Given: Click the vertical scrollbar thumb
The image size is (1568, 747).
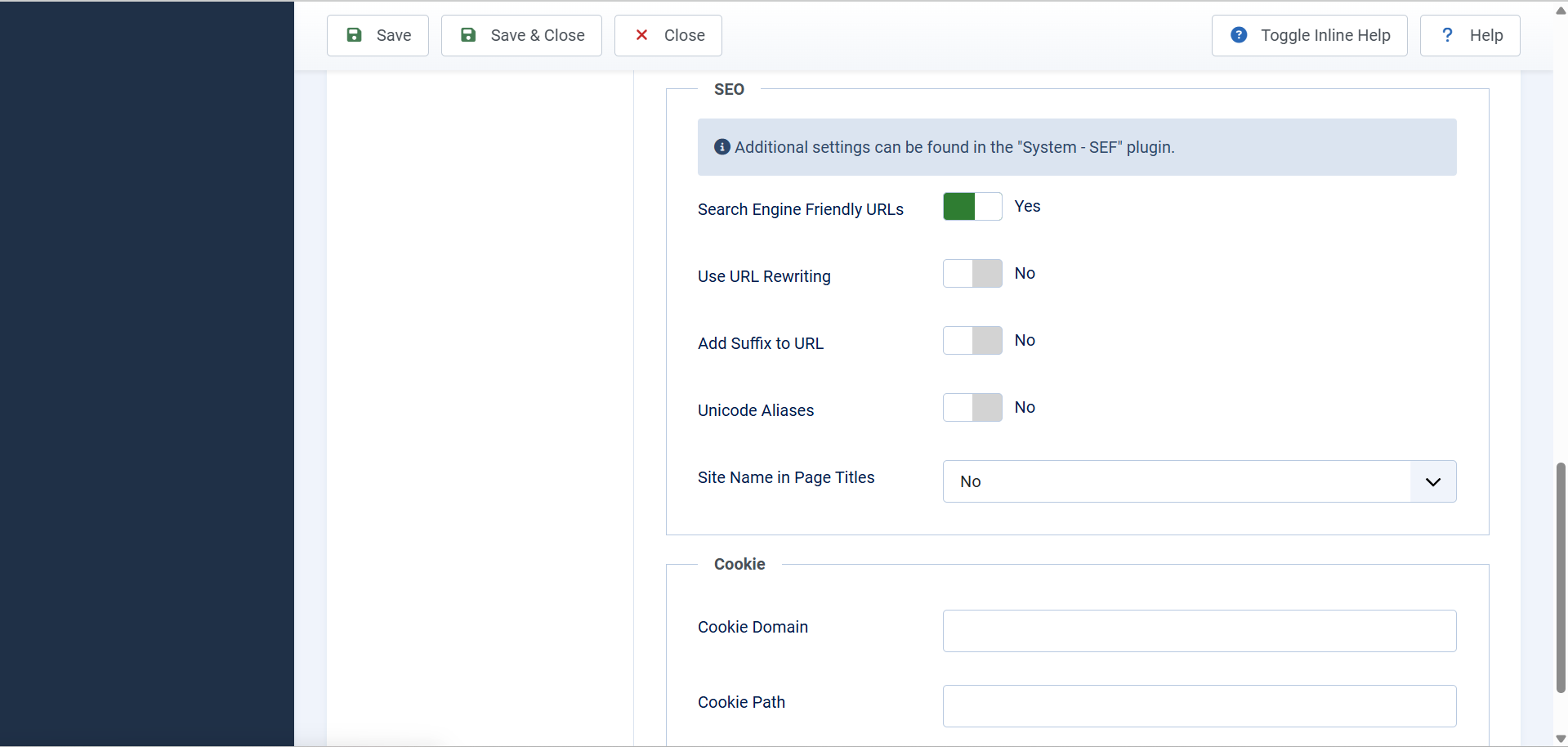Looking at the screenshot, I should (1561, 576).
